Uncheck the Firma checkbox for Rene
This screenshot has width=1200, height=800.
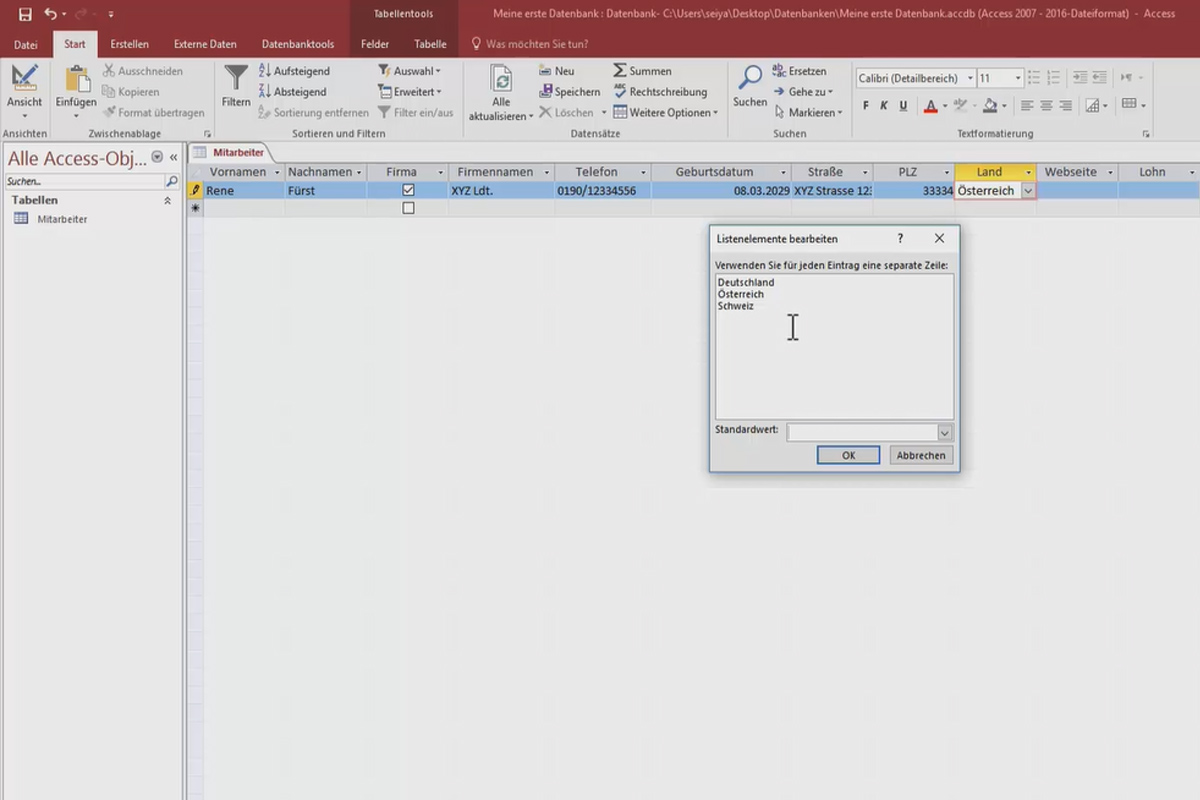click(x=408, y=190)
